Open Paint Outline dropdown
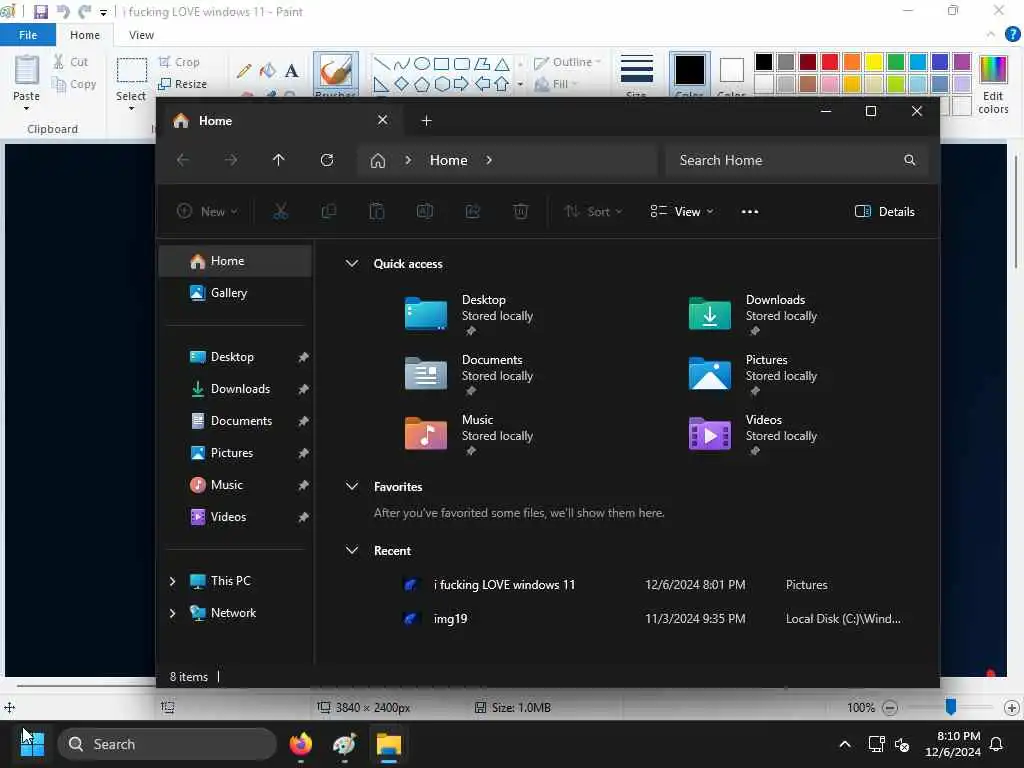 point(567,62)
